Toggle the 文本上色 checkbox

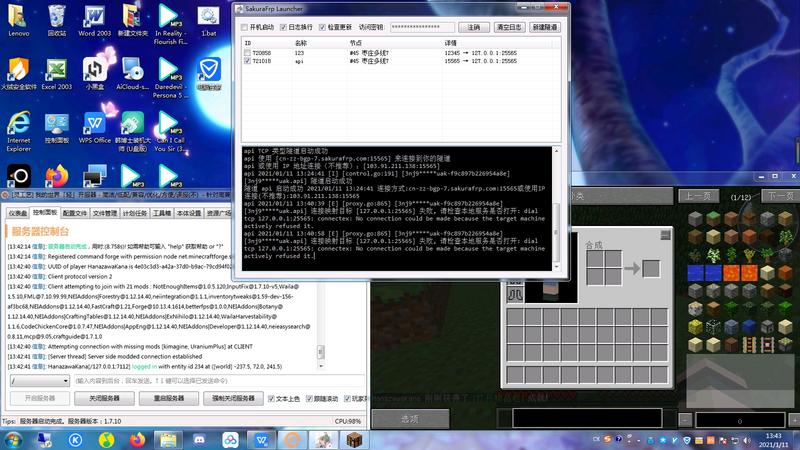tap(271, 398)
